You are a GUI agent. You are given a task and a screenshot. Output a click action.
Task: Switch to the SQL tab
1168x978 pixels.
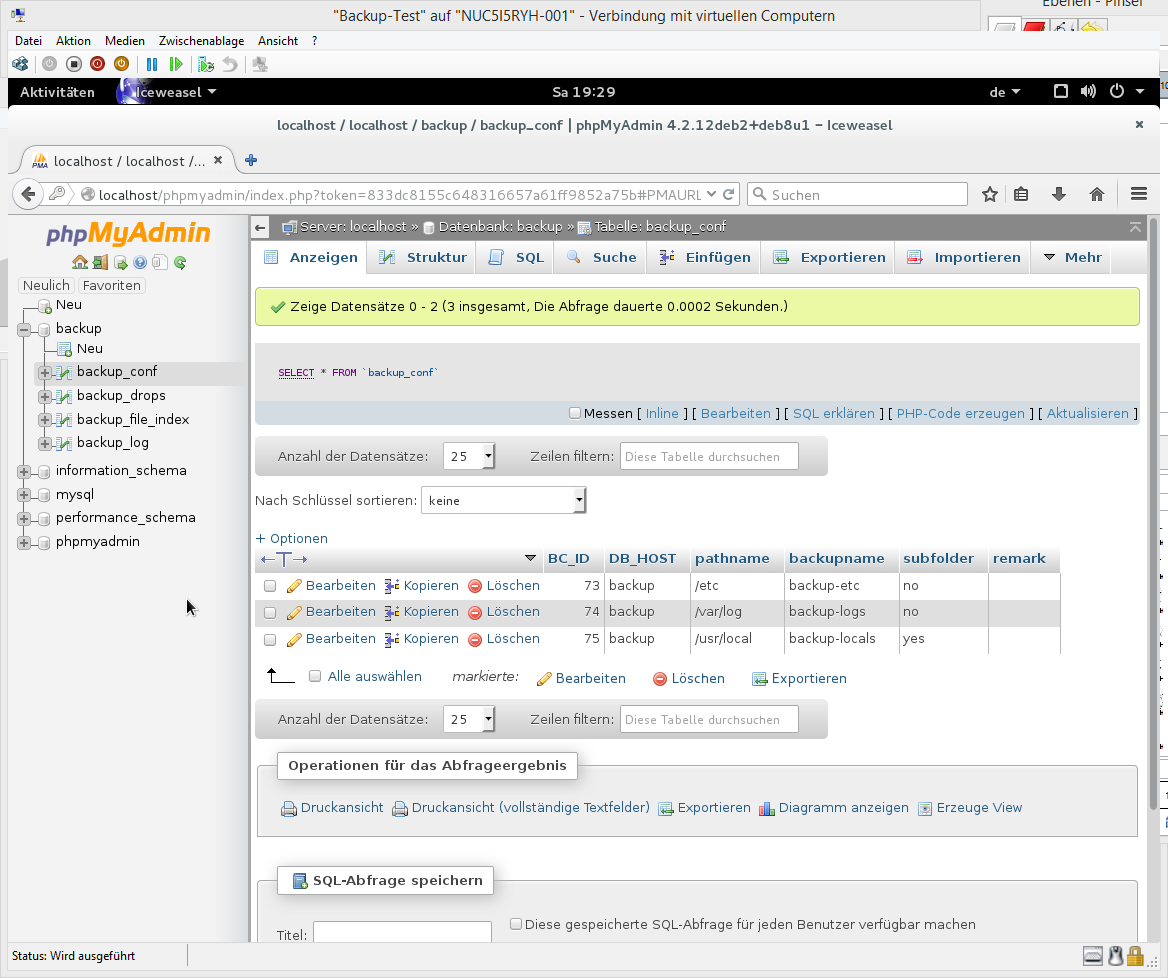click(x=515, y=257)
